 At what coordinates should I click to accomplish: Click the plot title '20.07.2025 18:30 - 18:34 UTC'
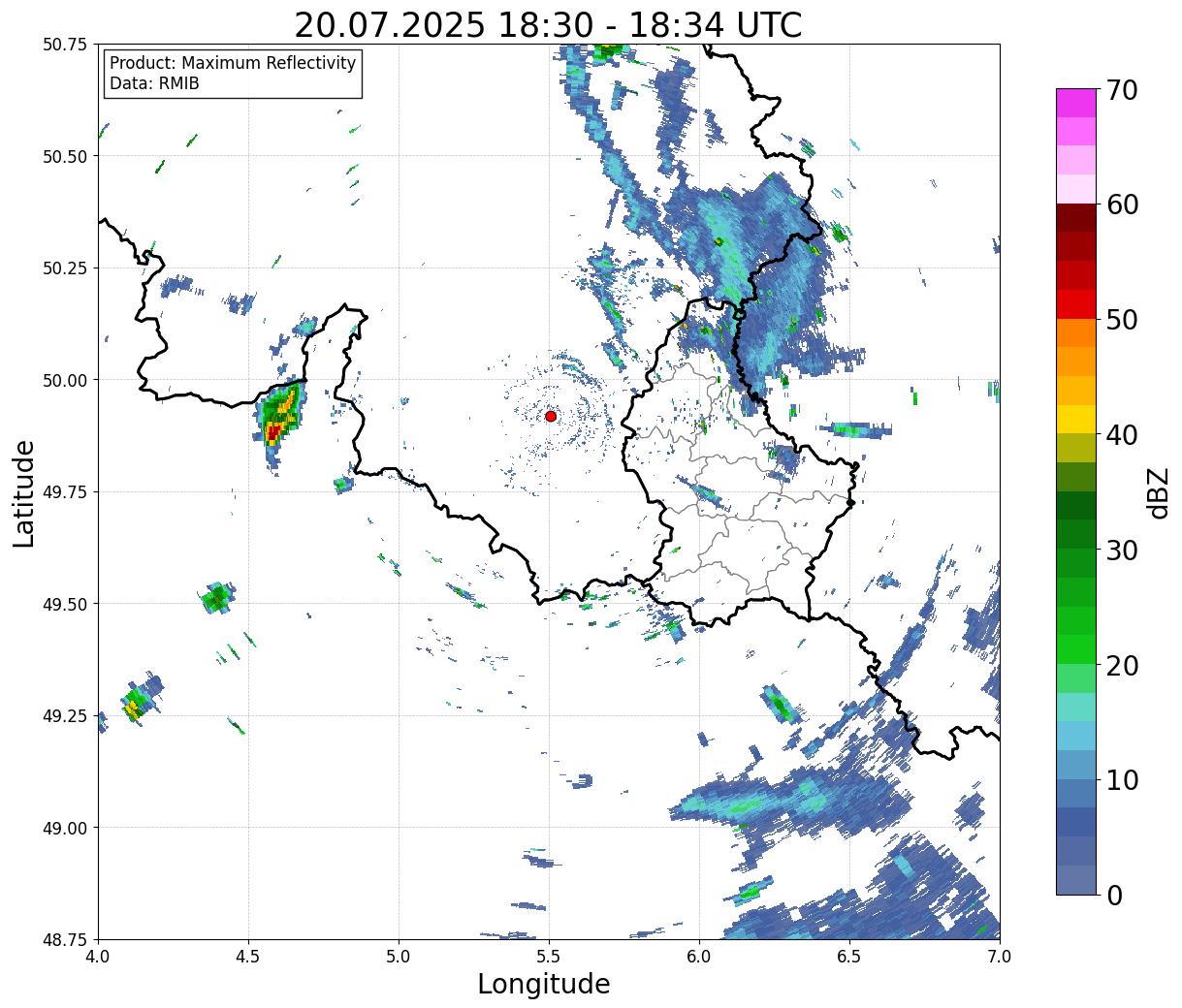click(548, 24)
